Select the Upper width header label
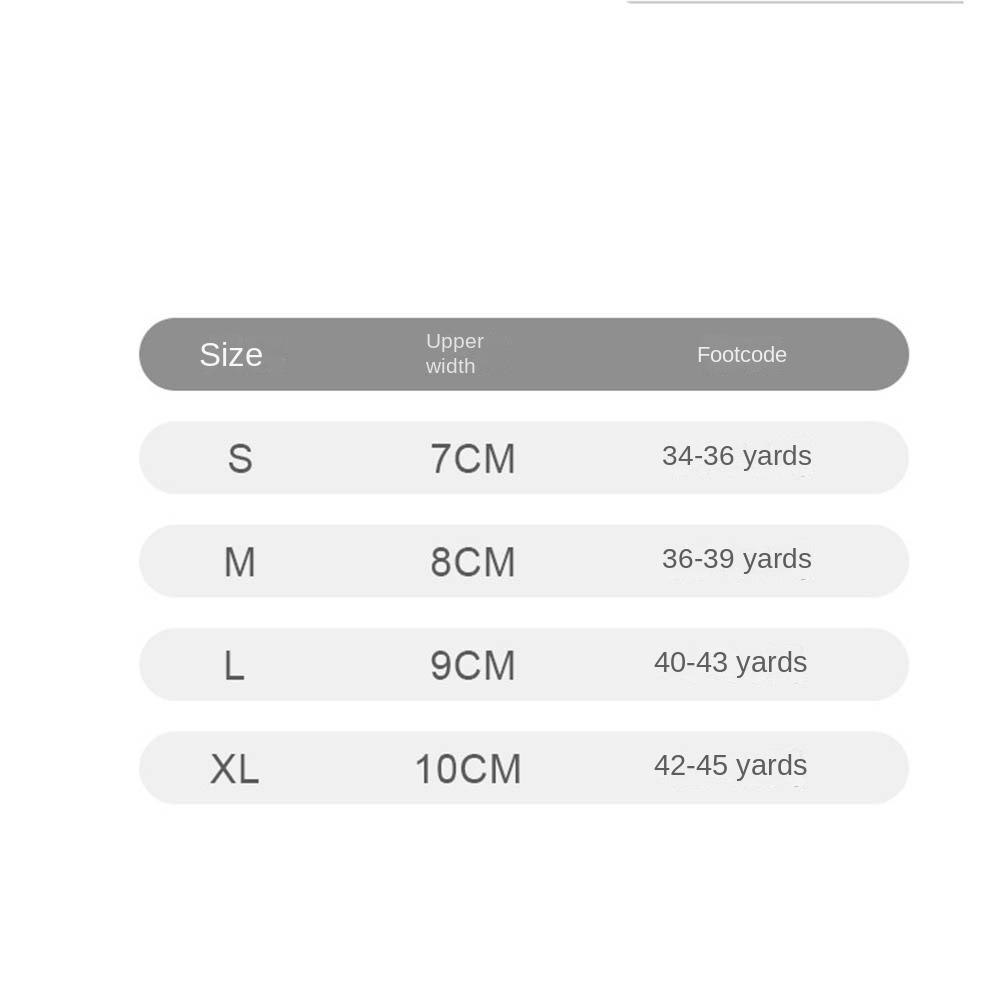Image resolution: width=1000 pixels, height=1000 pixels. [454, 353]
